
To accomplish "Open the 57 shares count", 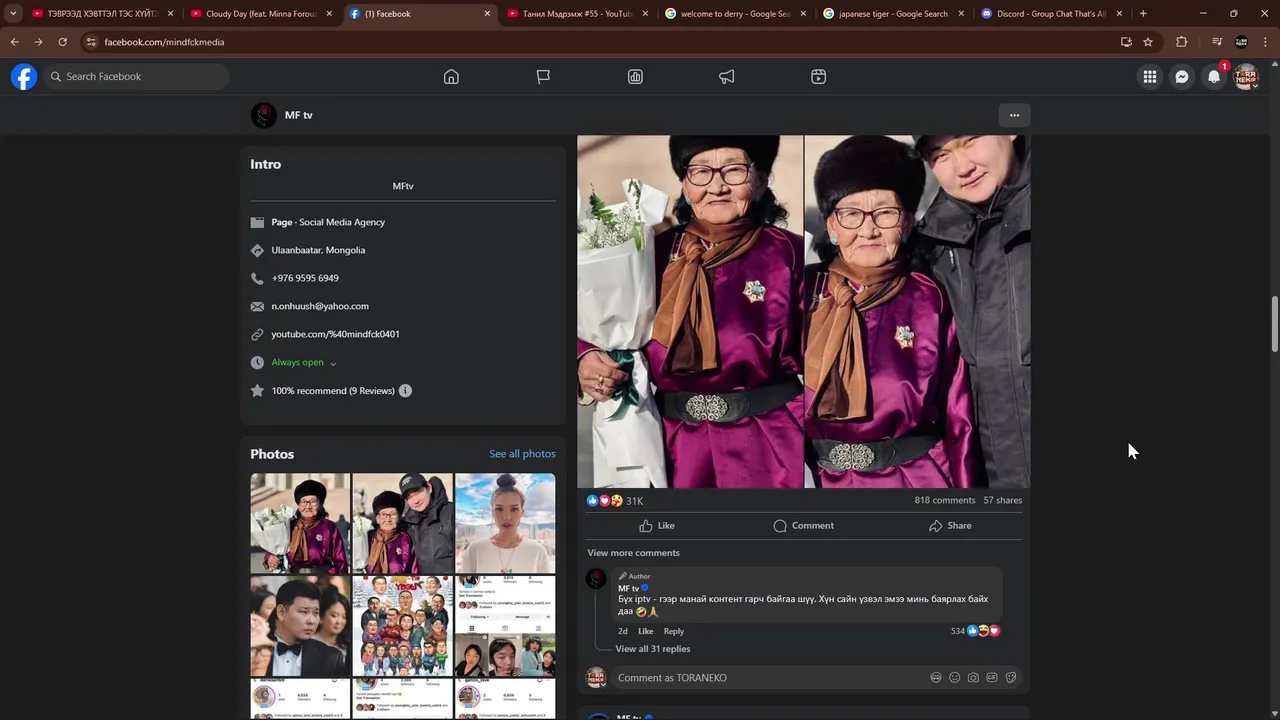I will 1002,500.
